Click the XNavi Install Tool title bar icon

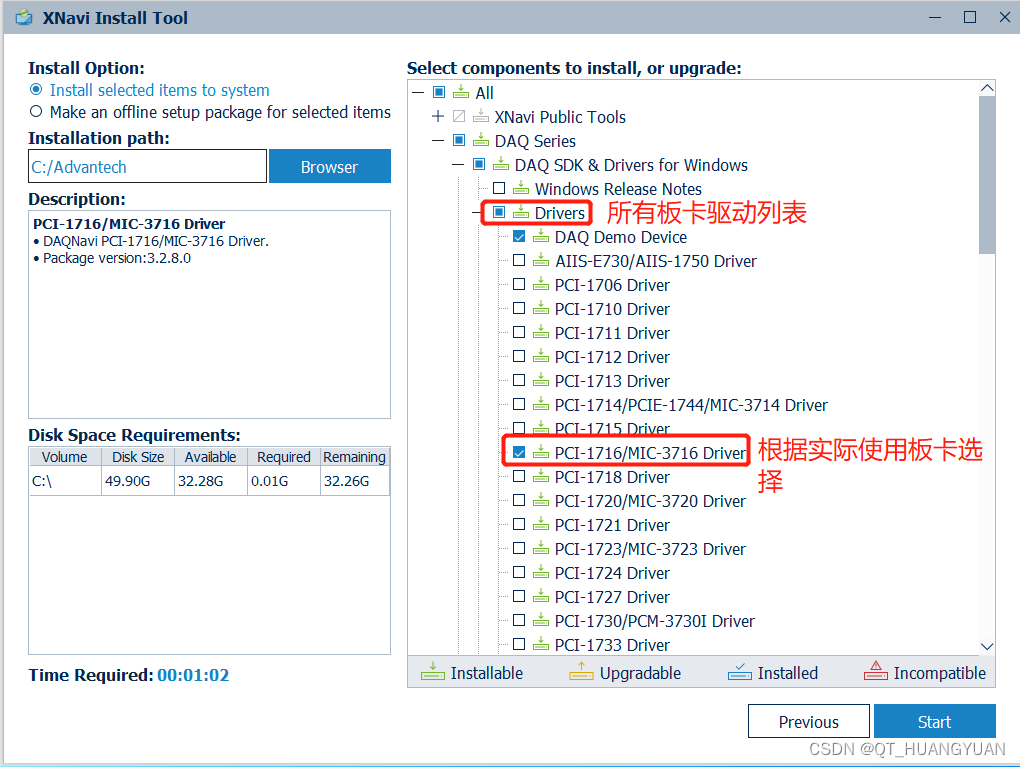24,18
